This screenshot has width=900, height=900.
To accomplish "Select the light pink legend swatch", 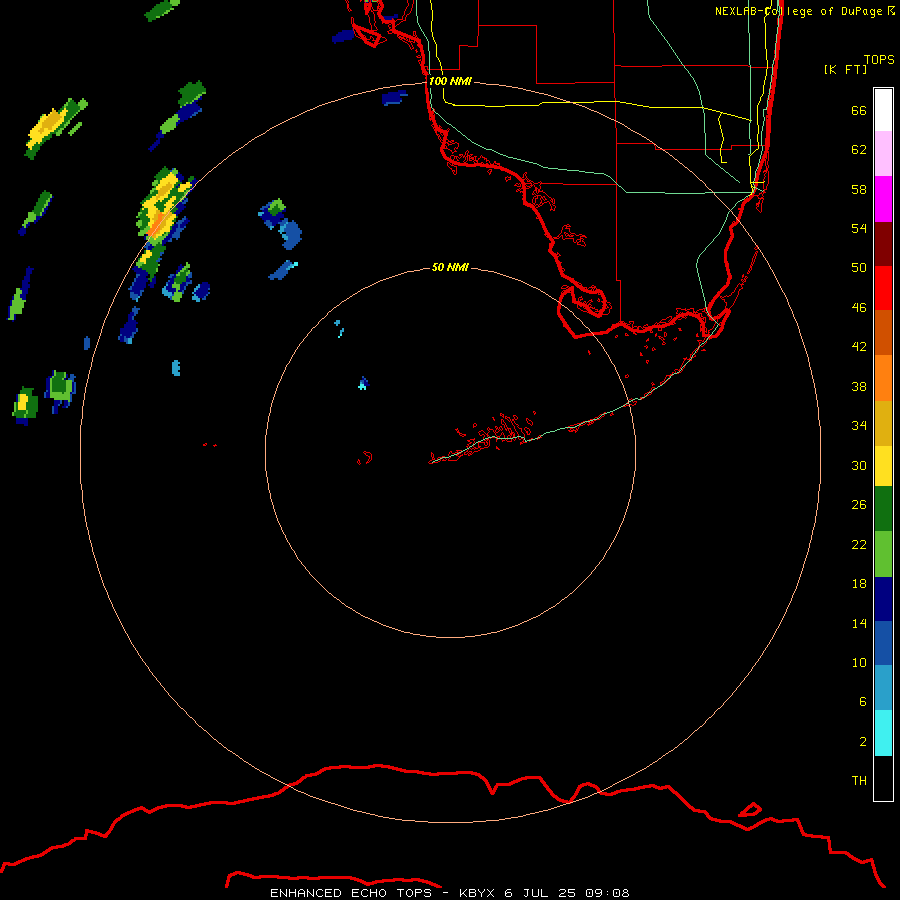I will (x=883, y=154).
